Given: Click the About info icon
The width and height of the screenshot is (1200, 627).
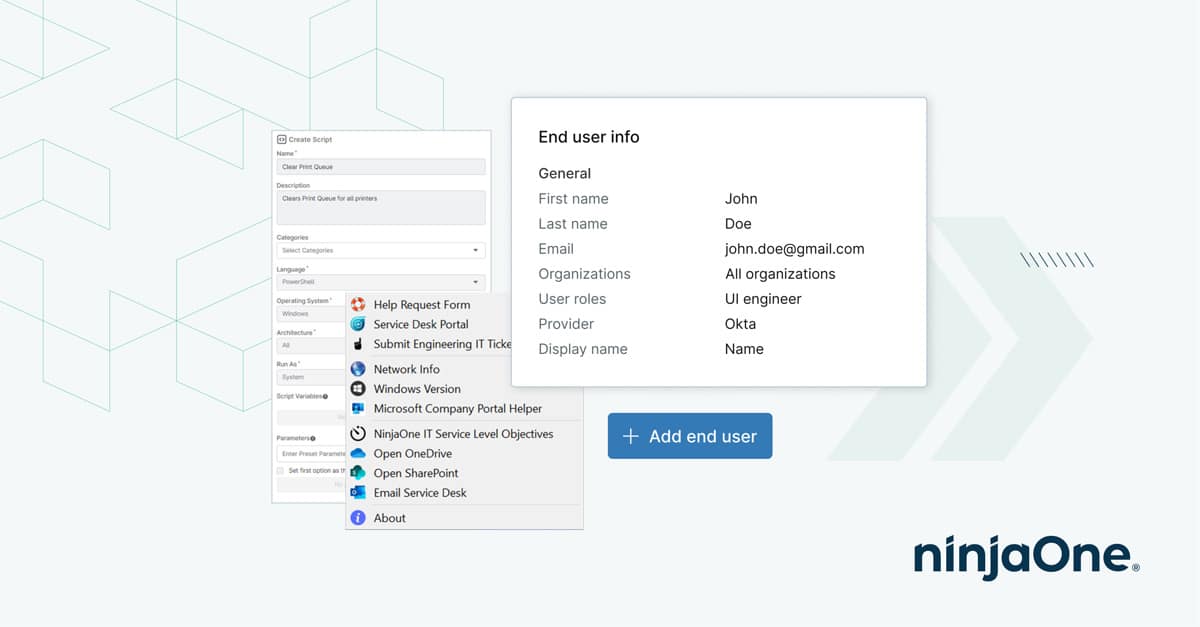Looking at the screenshot, I should point(357,517).
